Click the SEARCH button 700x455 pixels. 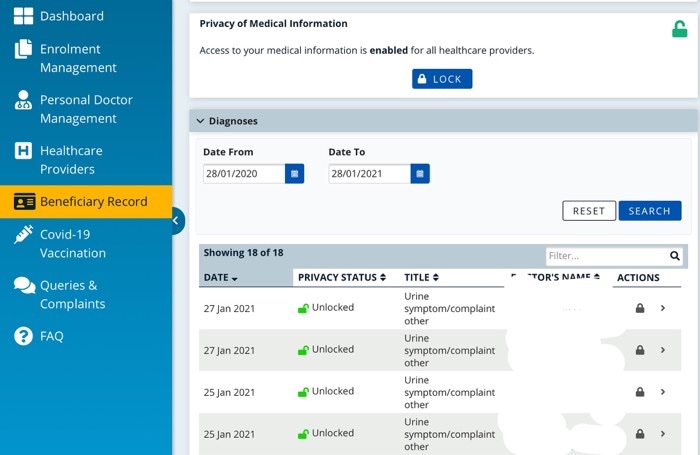point(650,211)
